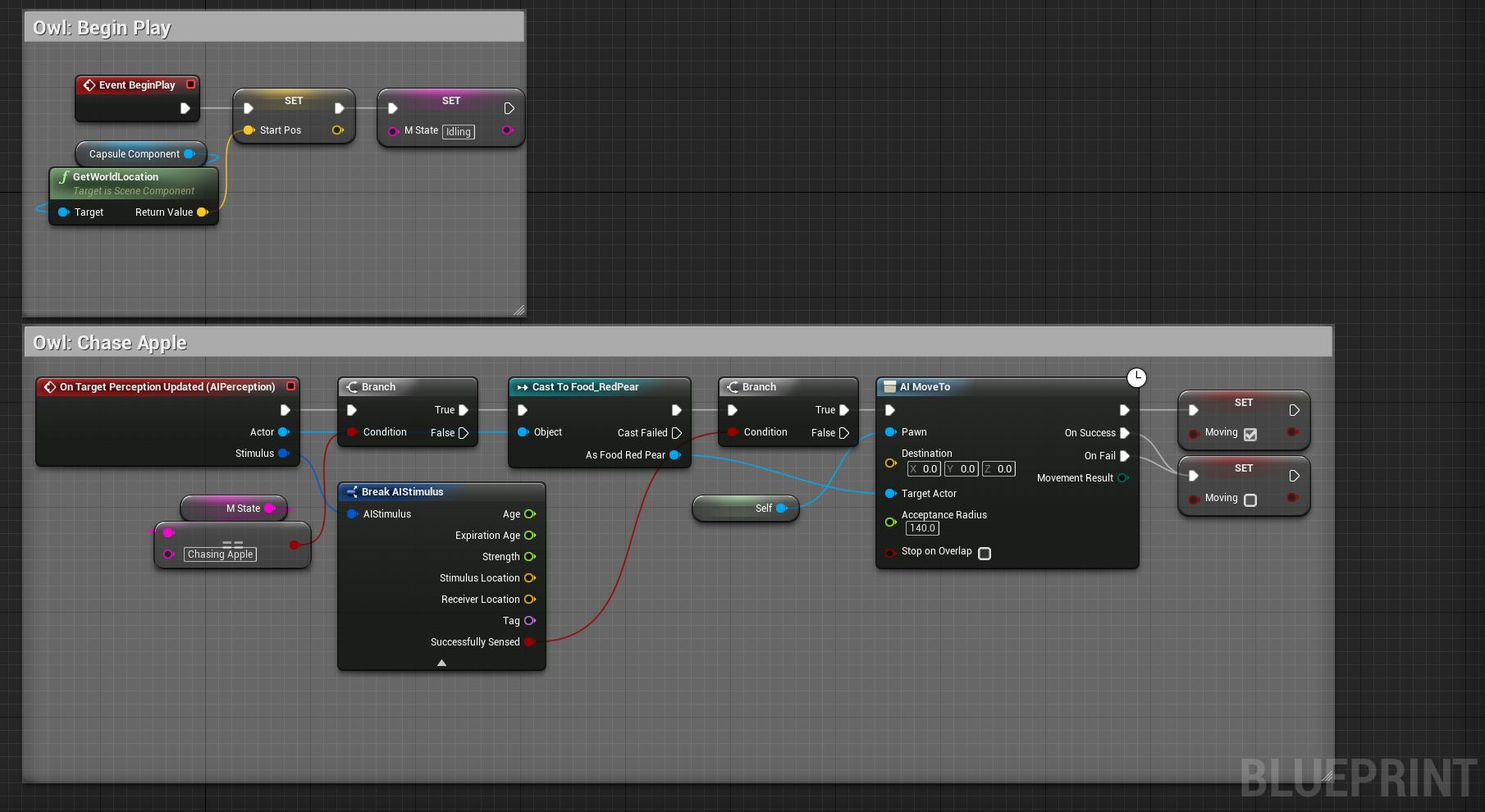
Task: Click the As Food Red Pear output pin
Action: pos(675,454)
